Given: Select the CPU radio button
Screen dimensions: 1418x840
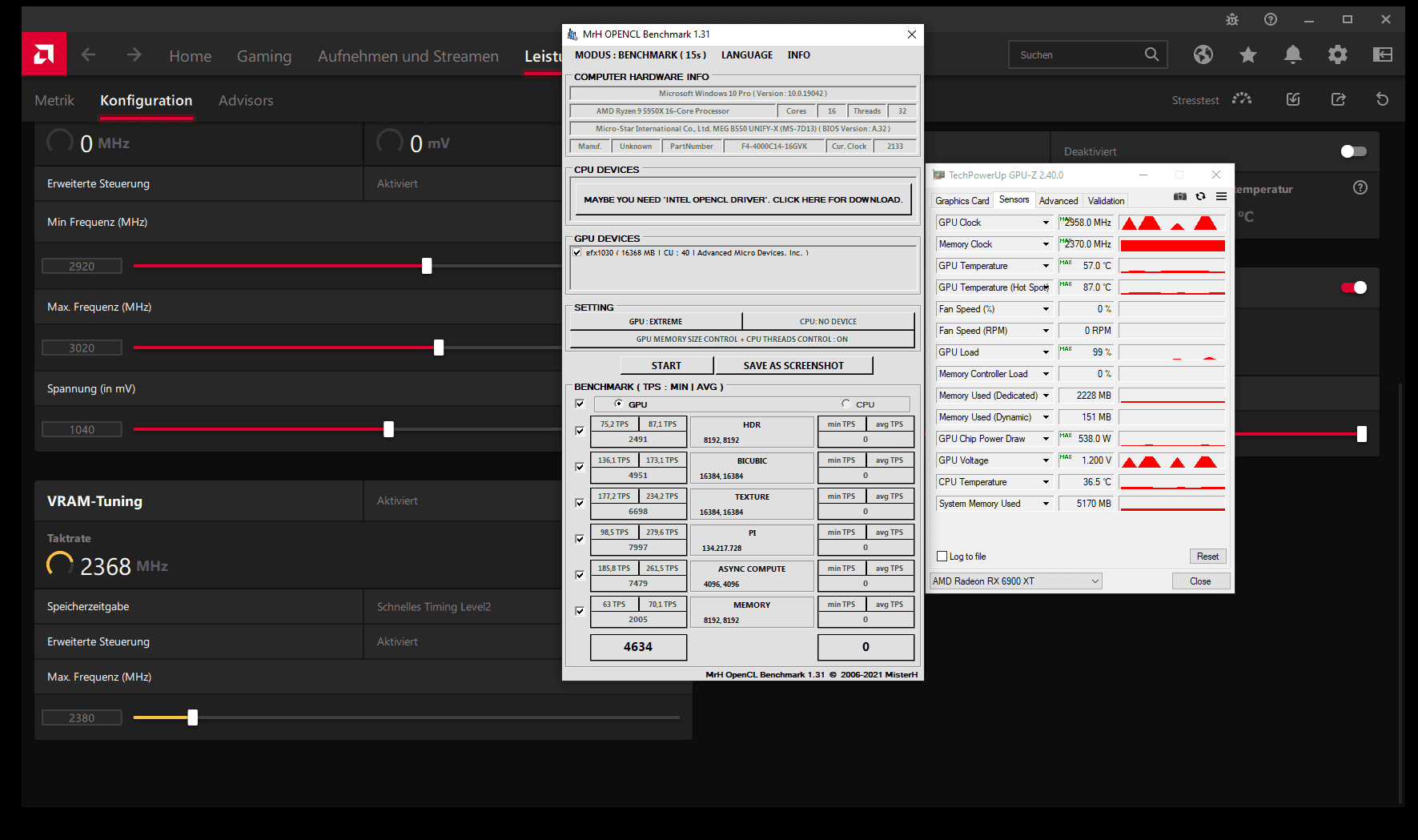Looking at the screenshot, I should click(846, 404).
